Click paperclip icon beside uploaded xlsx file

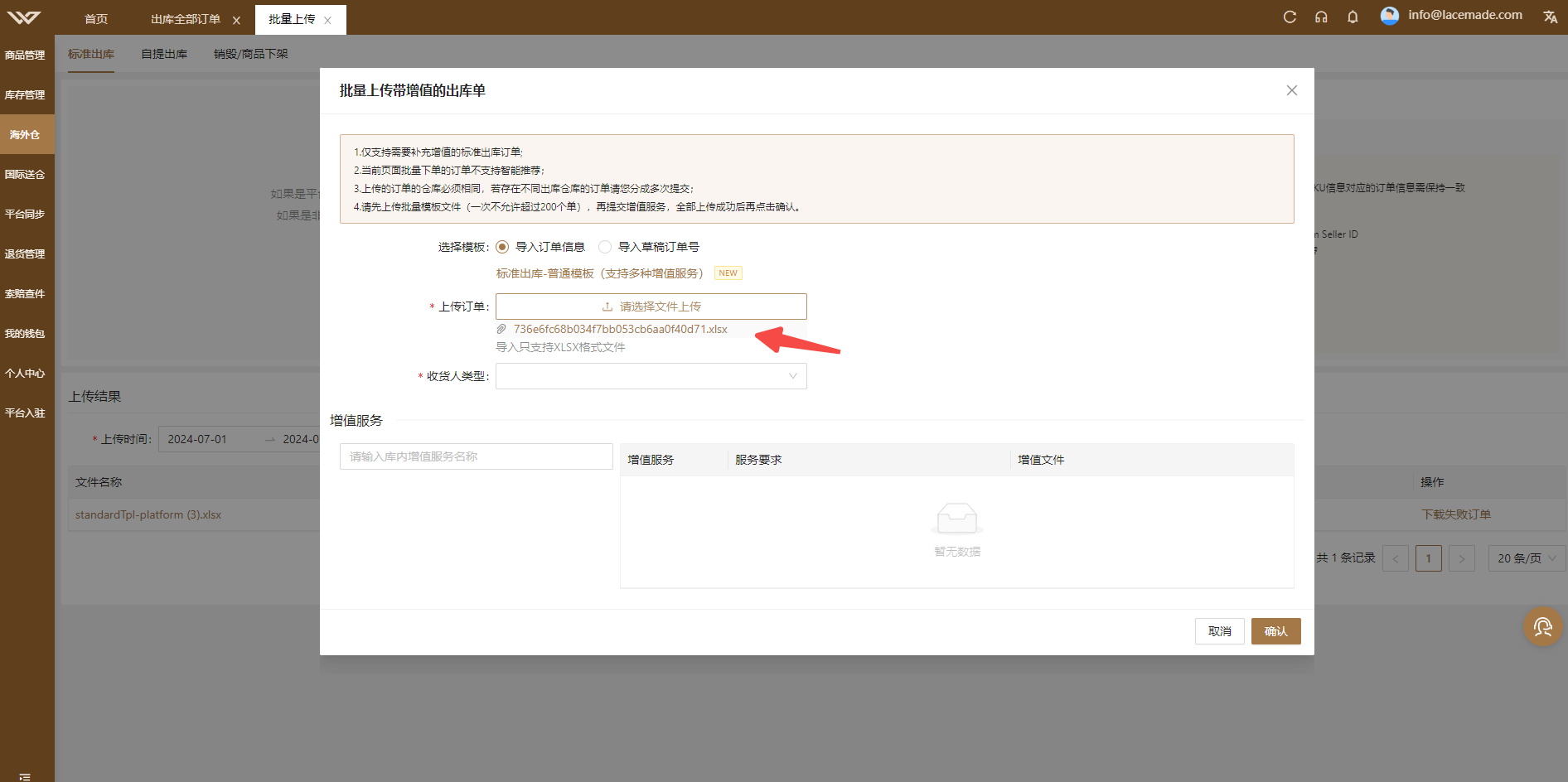coord(501,329)
